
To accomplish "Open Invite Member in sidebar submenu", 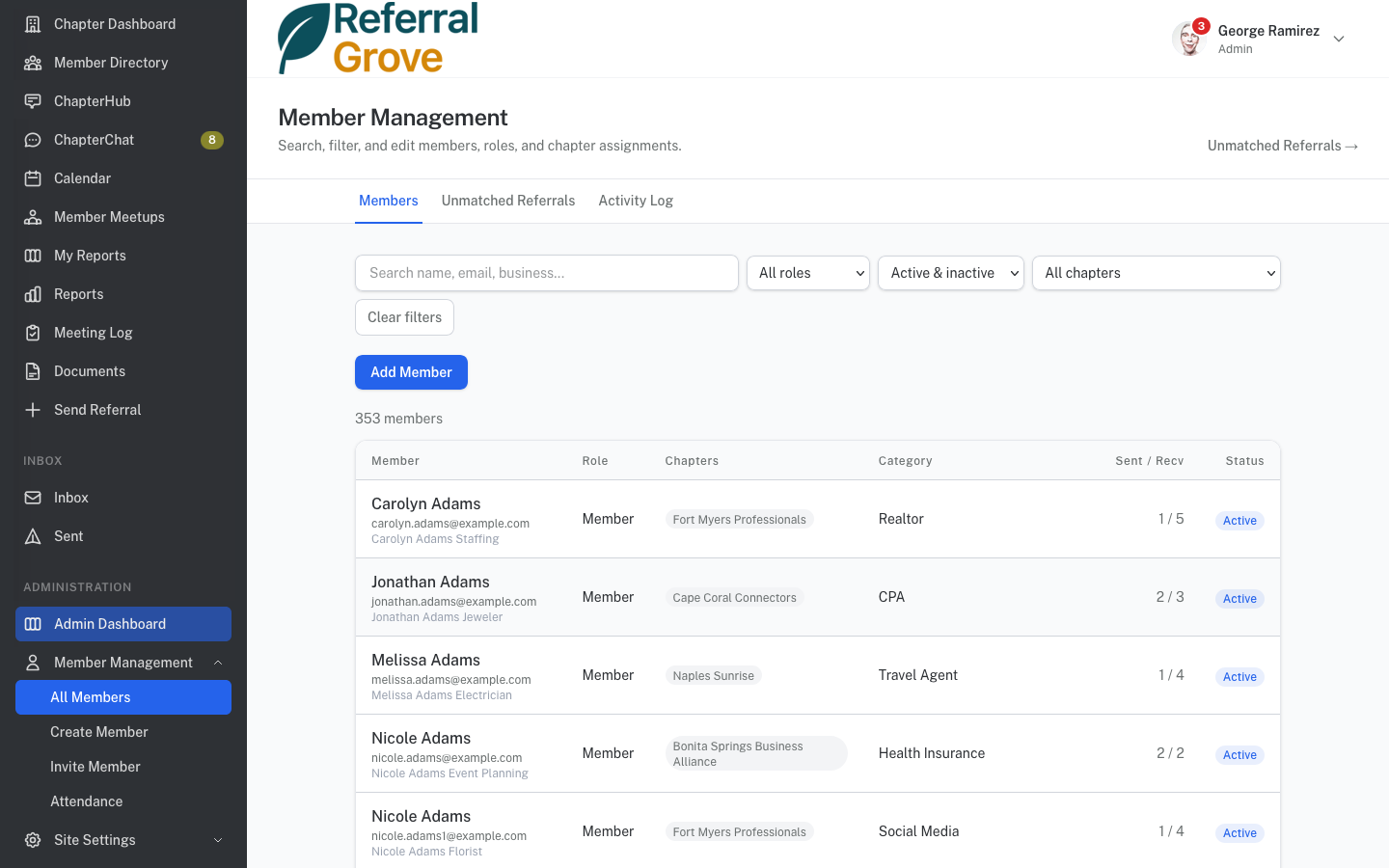I will coord(123,767).
